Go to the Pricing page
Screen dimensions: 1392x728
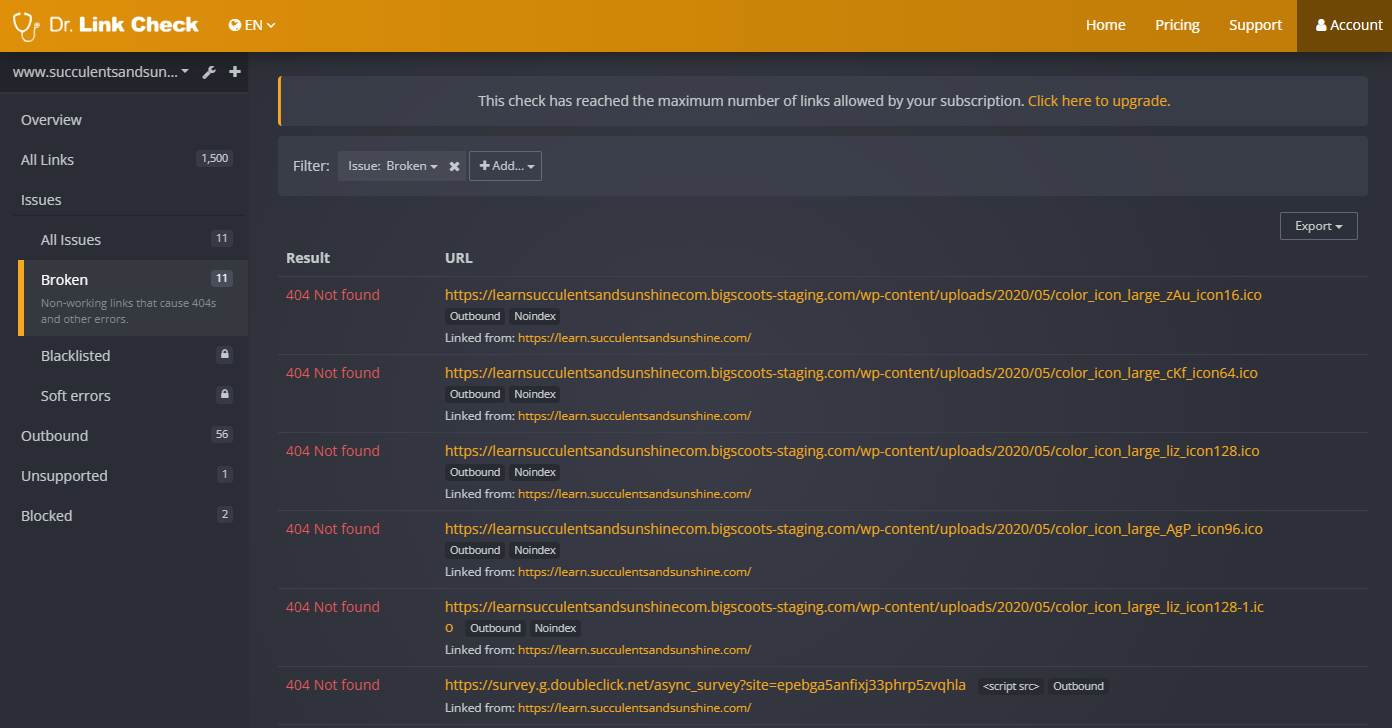pos(1177,25)
